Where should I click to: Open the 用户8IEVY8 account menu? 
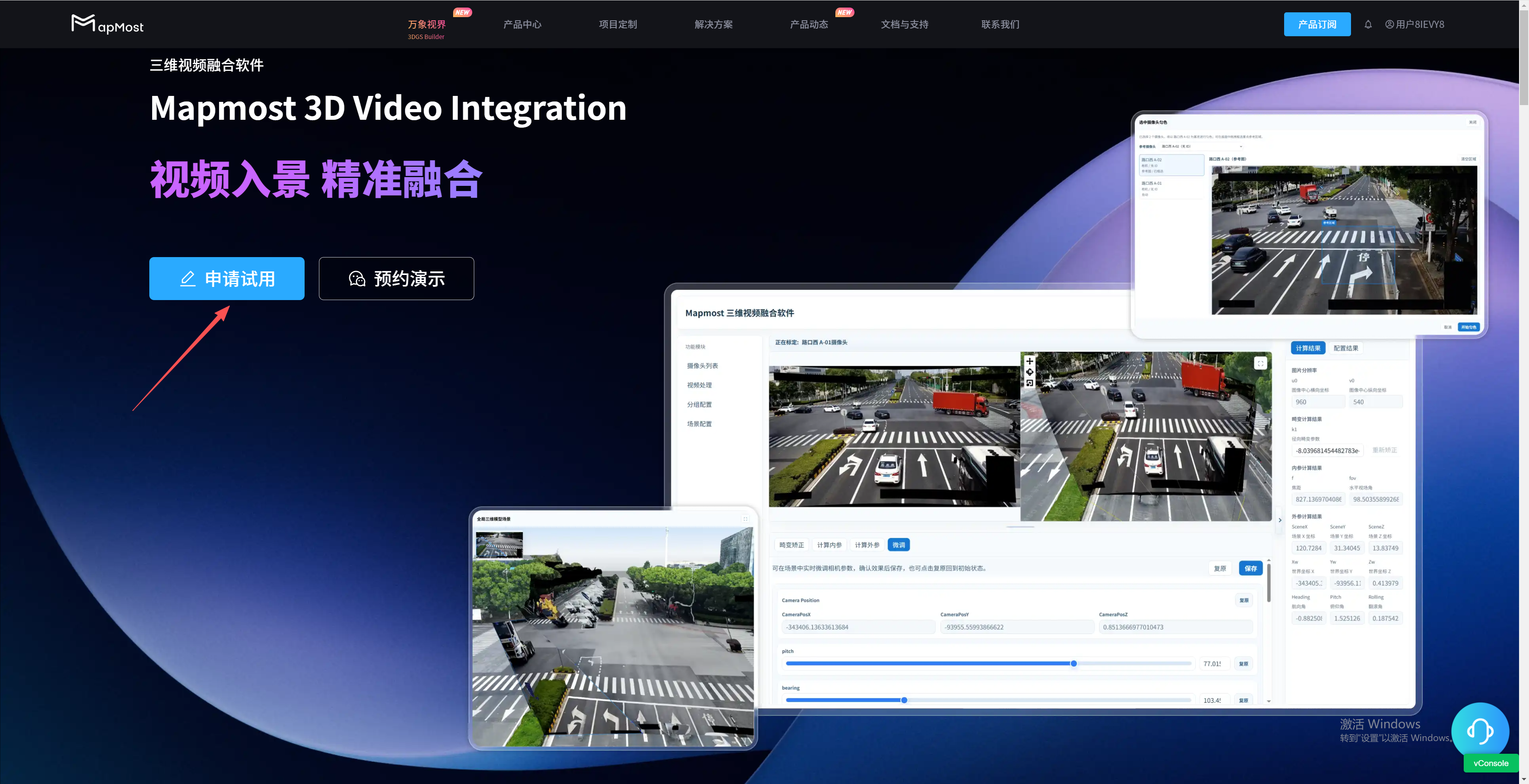tap(1414, 24)
